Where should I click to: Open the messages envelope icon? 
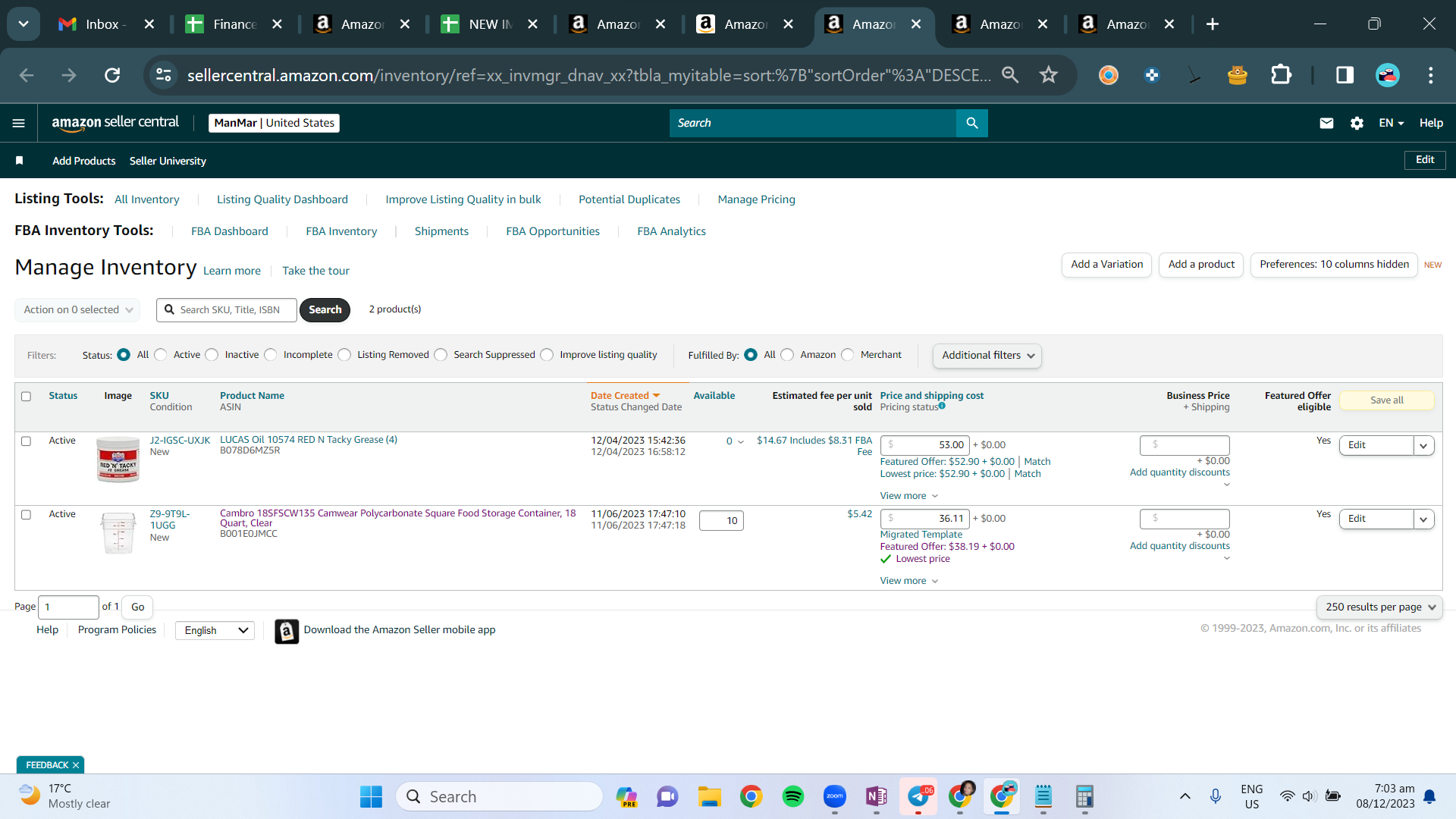pos(1326,123)
